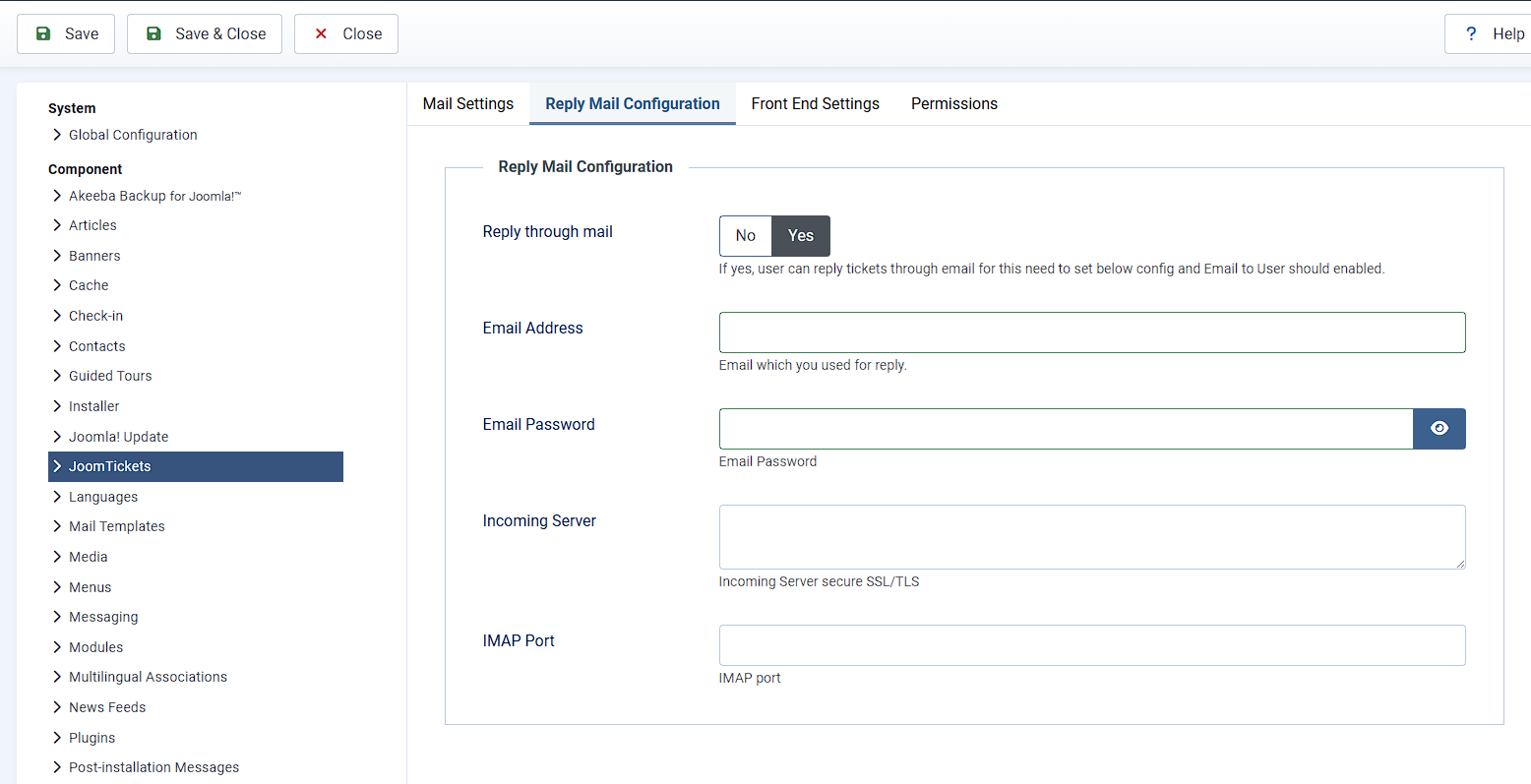Viewport: 1531px width, 784px height.
Task: Click the chevron beside Plugins
Action: point(57,738)
